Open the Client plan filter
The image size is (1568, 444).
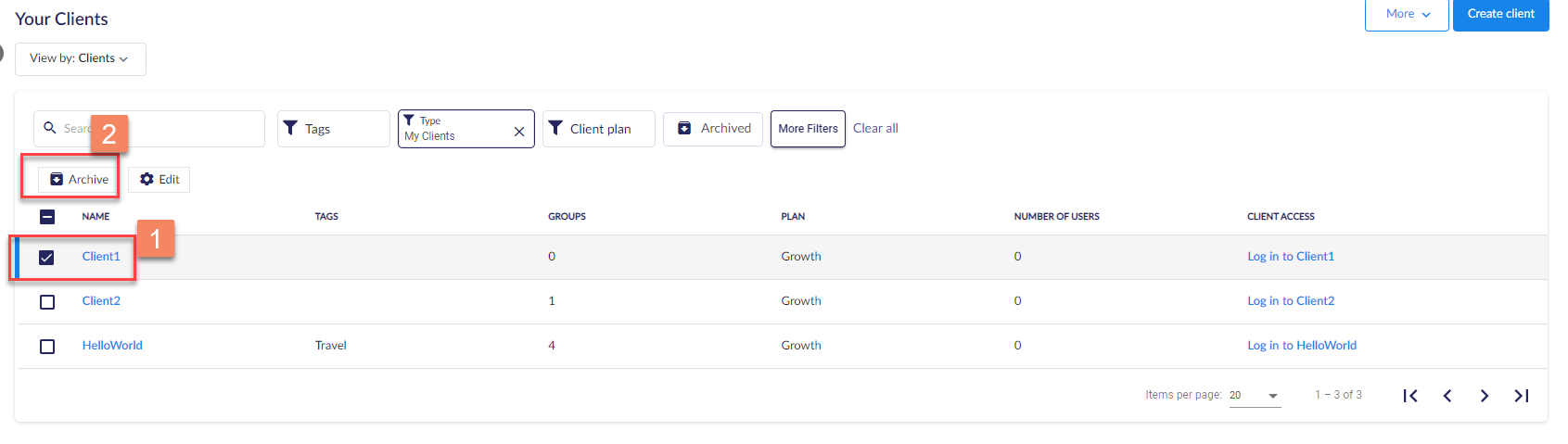599,129
